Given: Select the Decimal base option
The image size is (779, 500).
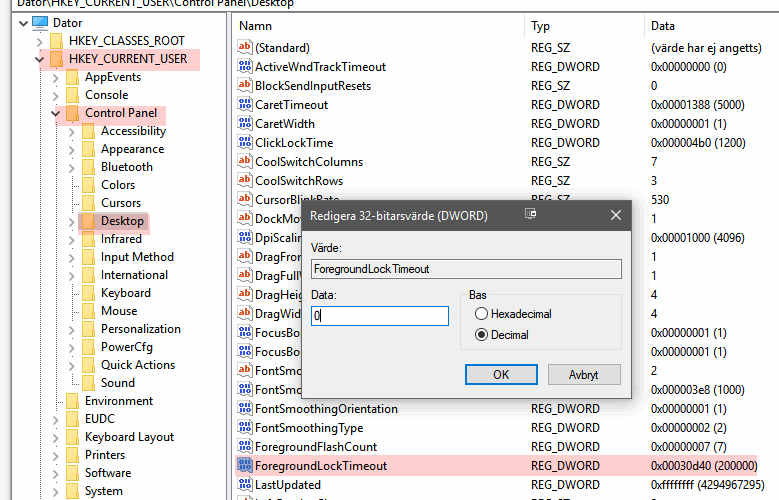Looking at the screenshot, I should pyautogui.click(x=482, y=335).
